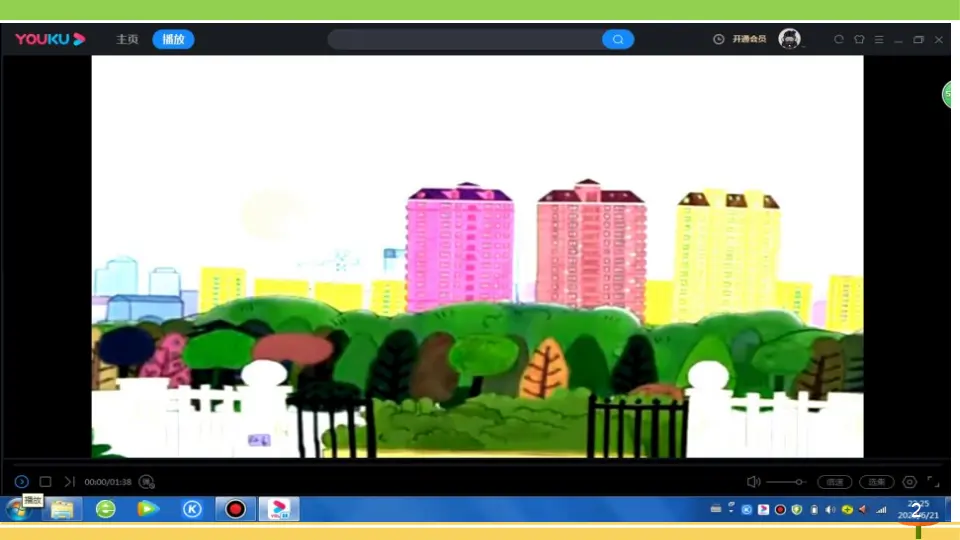960x540 pixels.
Task: Open the watch history clock icon
Action: [x=718, y=39]
